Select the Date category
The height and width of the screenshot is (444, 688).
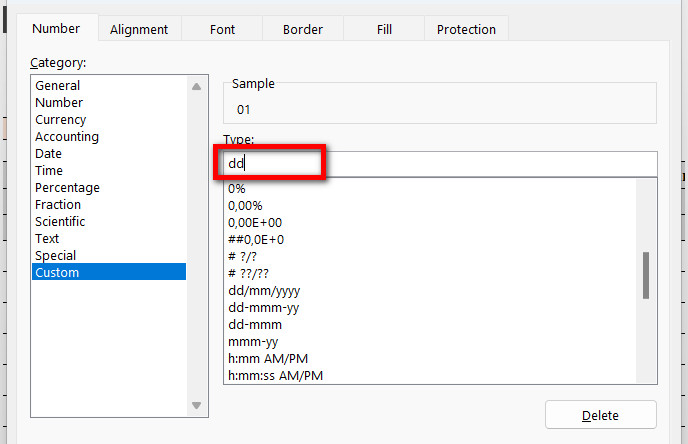pos(48,154)
